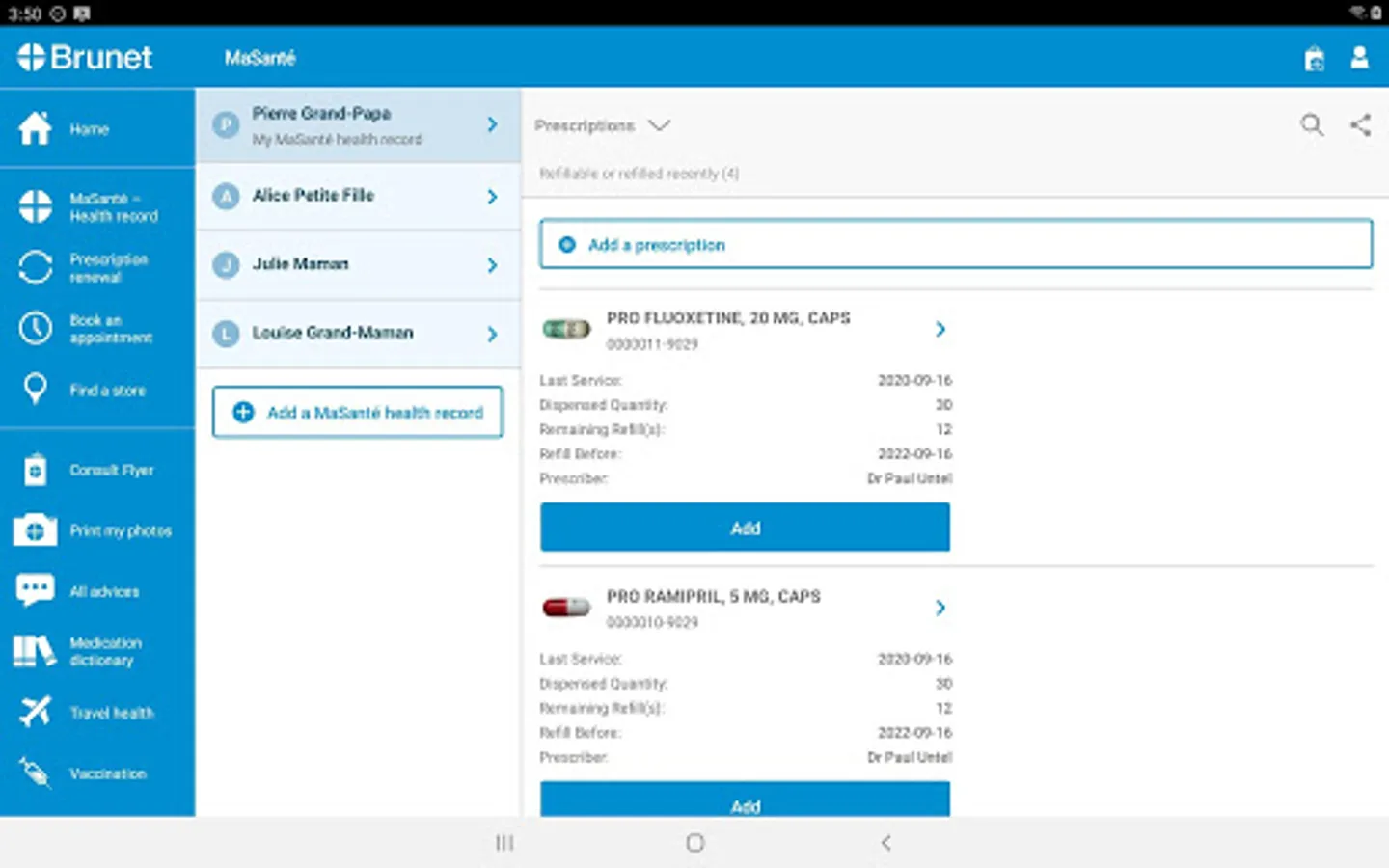
Task: Tap the Travel health airplane icon
Action: point(35,712)
